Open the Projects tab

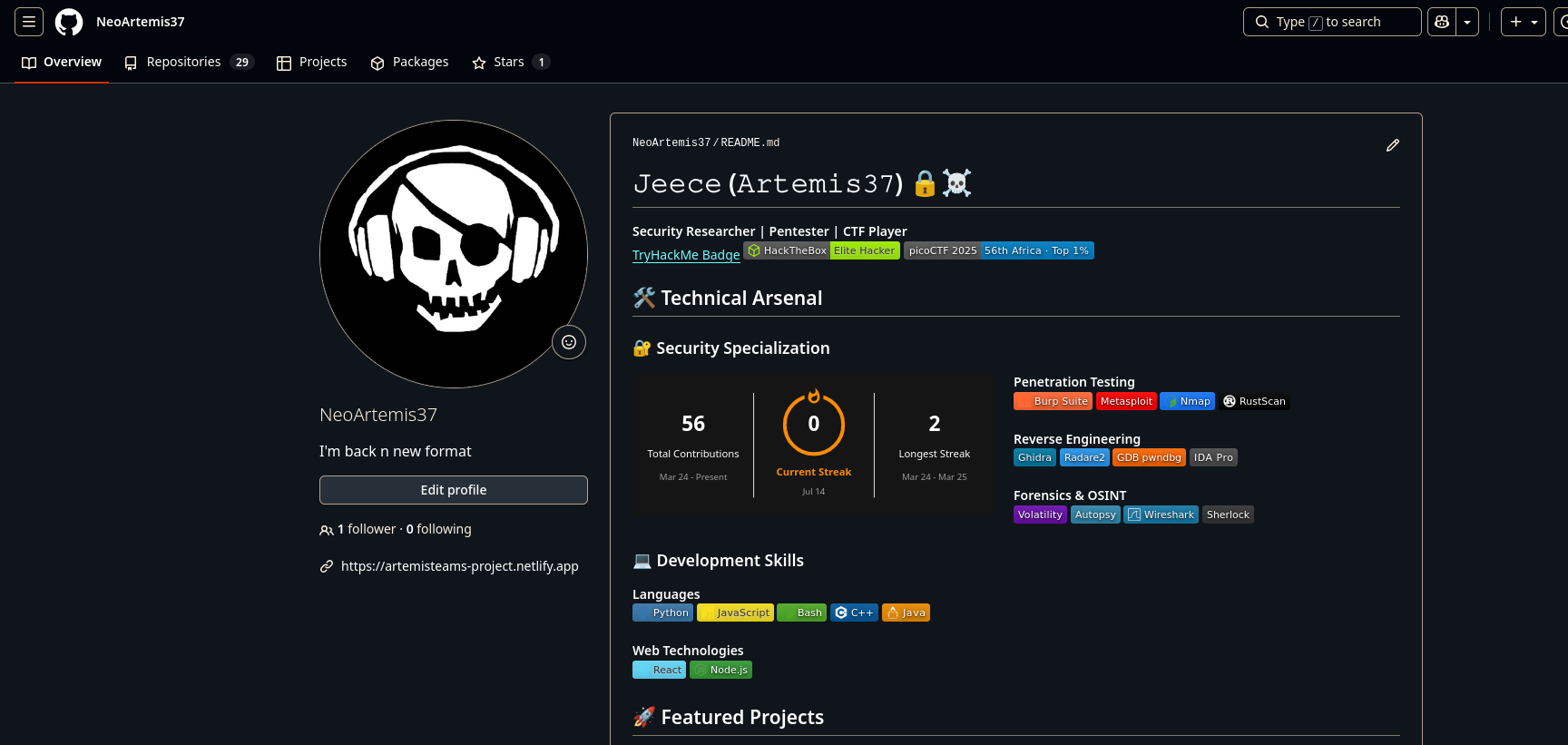pos(312,62)
